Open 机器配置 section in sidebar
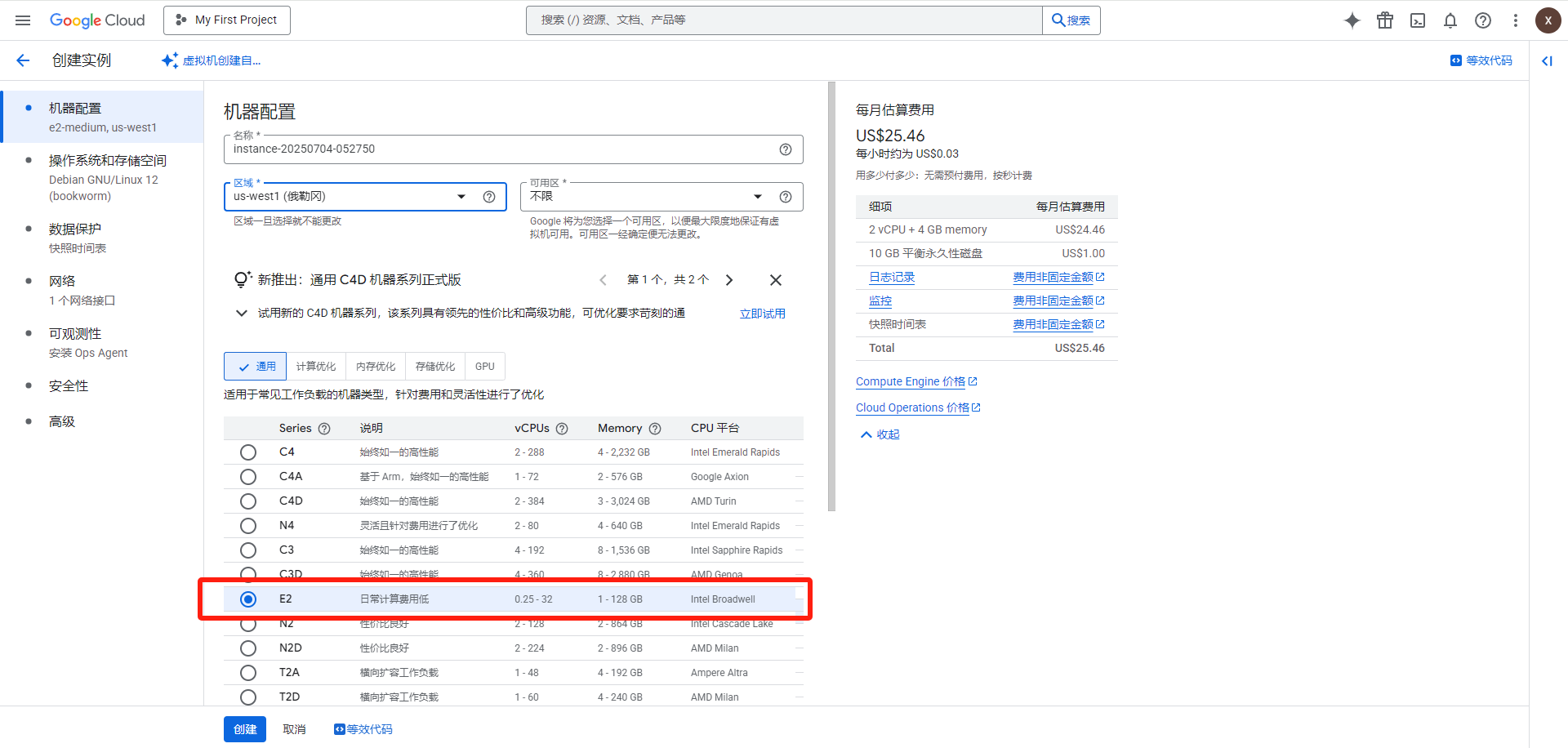This screenshot has height=748, width=1568. tap(103, 117)
